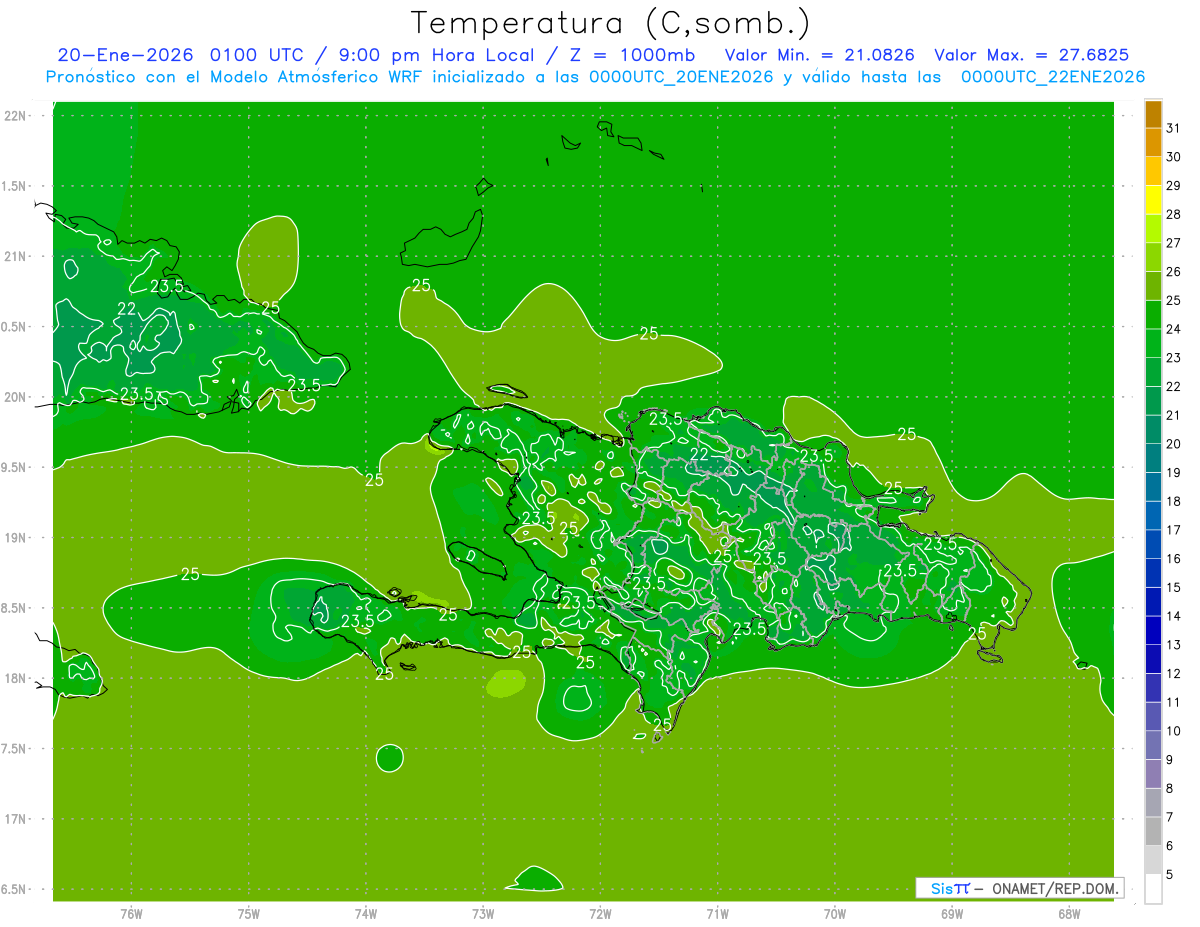1200x927 pixels.
Task: Click the Temperatura (C,somb.) chart title
Action: coord(610,23)
